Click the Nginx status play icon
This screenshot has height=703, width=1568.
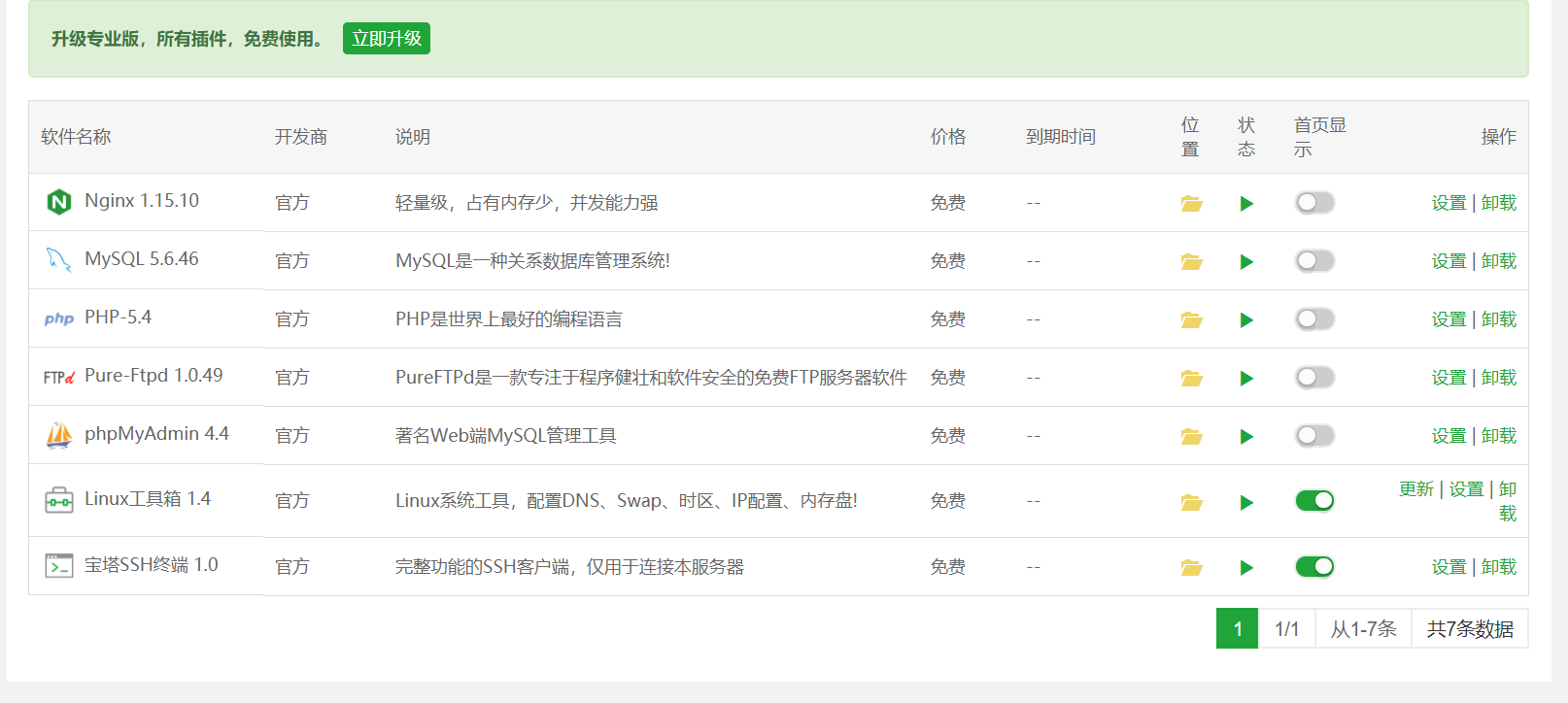point(1246,204)
